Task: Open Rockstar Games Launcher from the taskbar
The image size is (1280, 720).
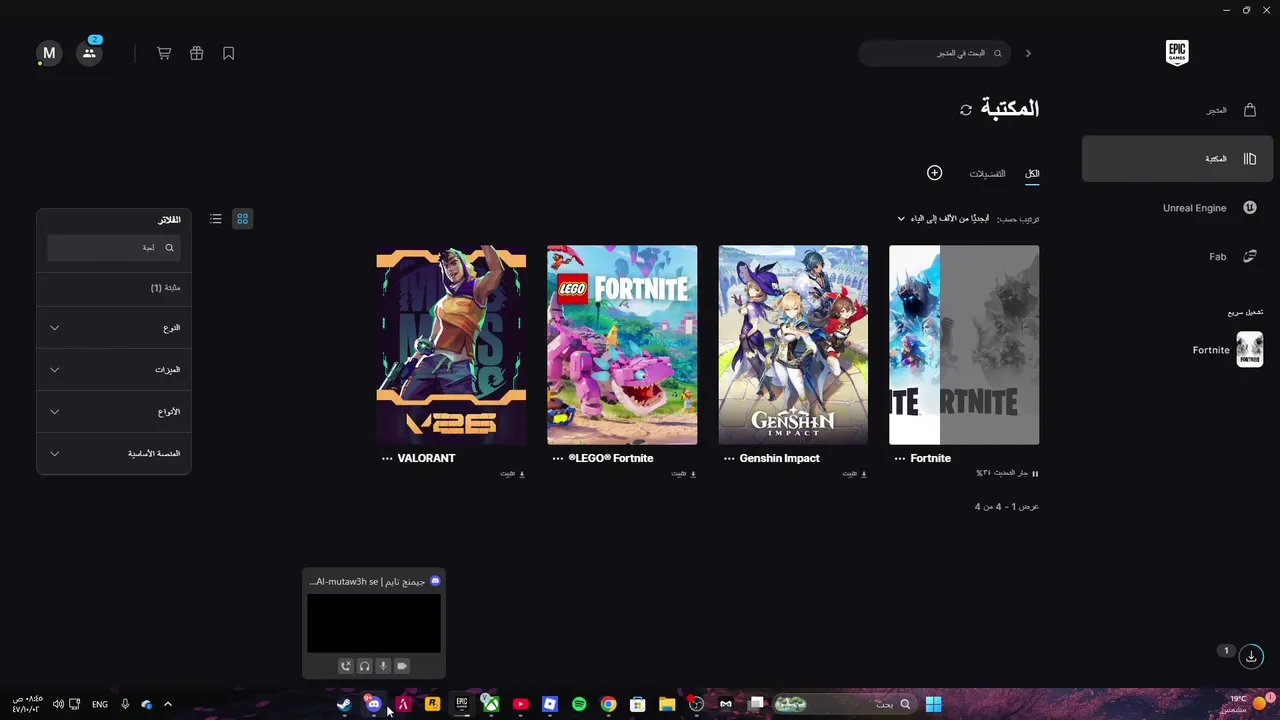Action: pyautogui.click(x=432, y=704)
